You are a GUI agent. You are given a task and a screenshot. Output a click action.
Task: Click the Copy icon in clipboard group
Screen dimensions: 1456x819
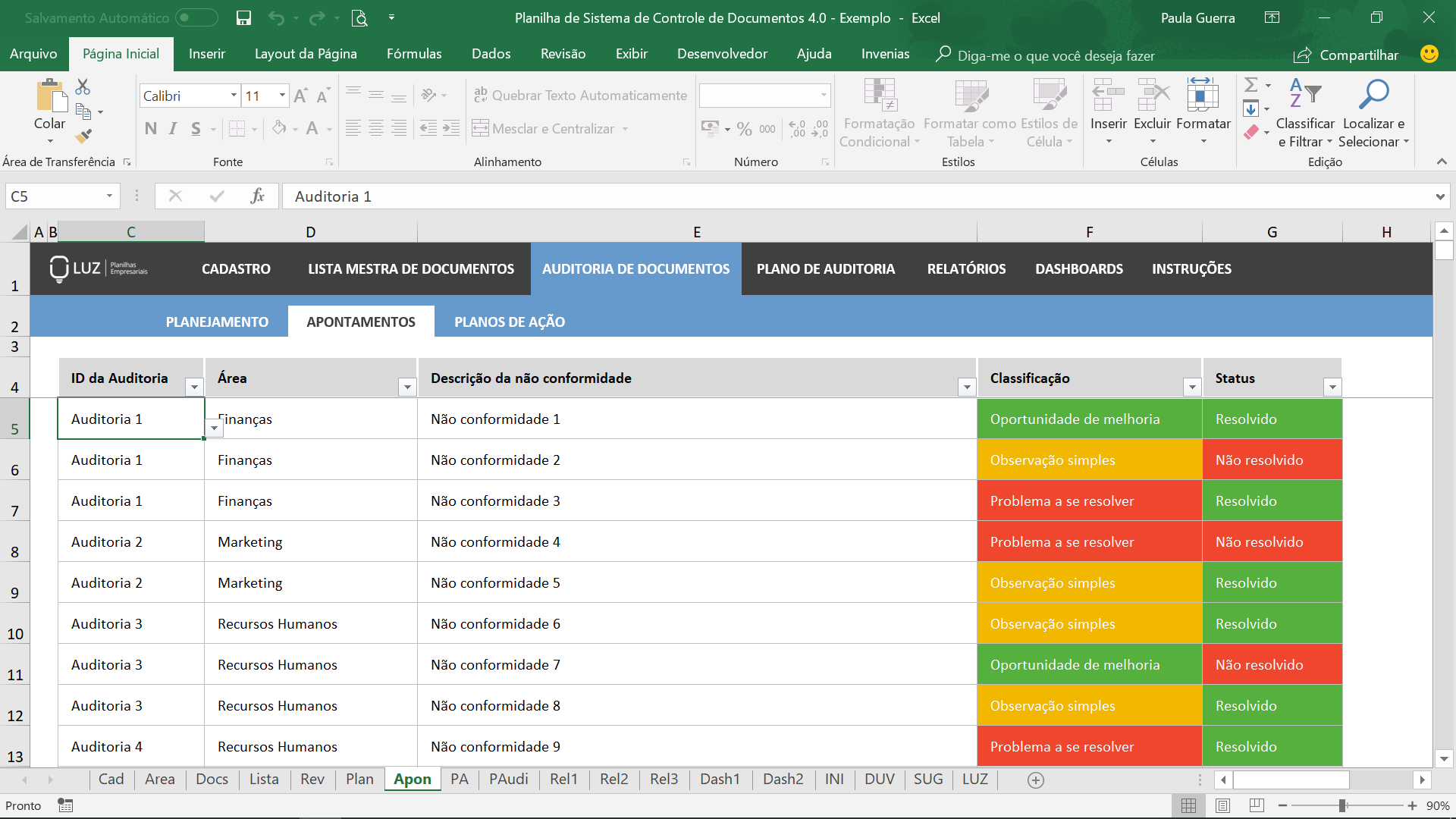[x=83, y=111]
